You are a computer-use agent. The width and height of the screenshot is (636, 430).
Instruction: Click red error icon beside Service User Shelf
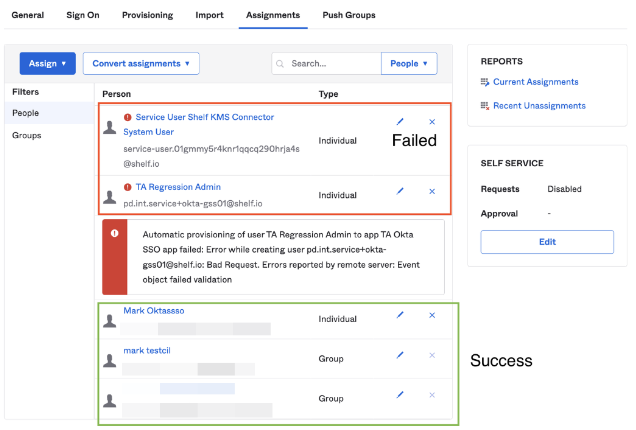[127, 117]
